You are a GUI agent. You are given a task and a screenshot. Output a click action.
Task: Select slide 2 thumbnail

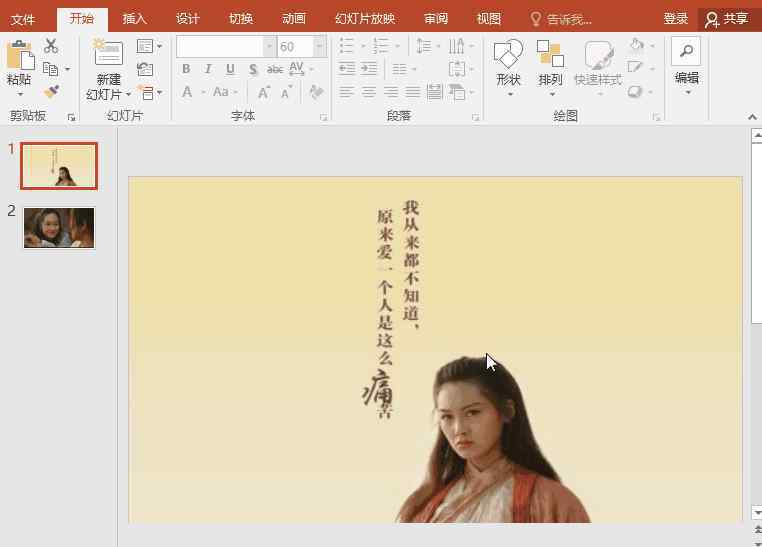pyautogui.click(x=59, y=228)
